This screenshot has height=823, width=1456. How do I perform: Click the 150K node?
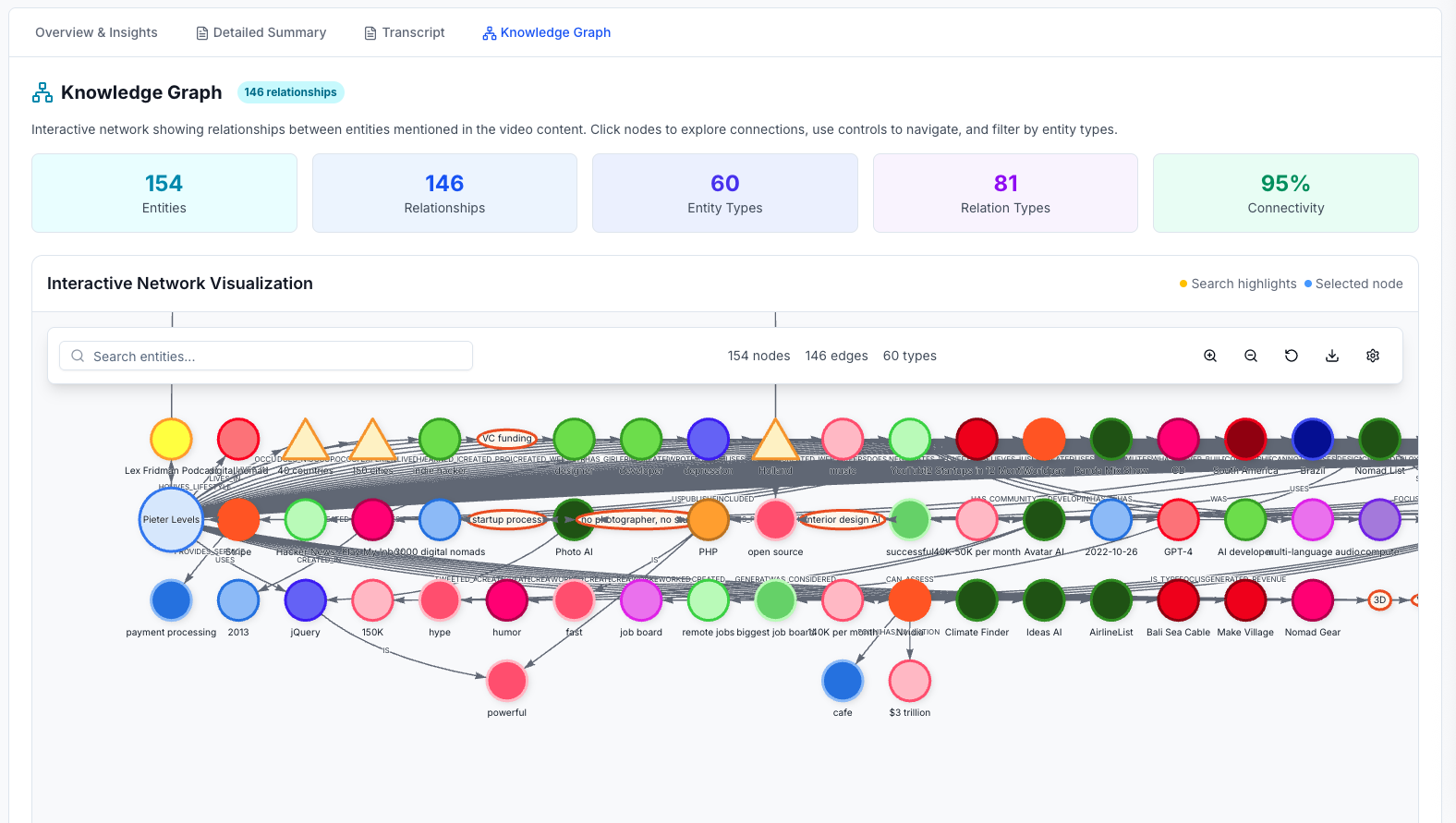coord(372,600)
